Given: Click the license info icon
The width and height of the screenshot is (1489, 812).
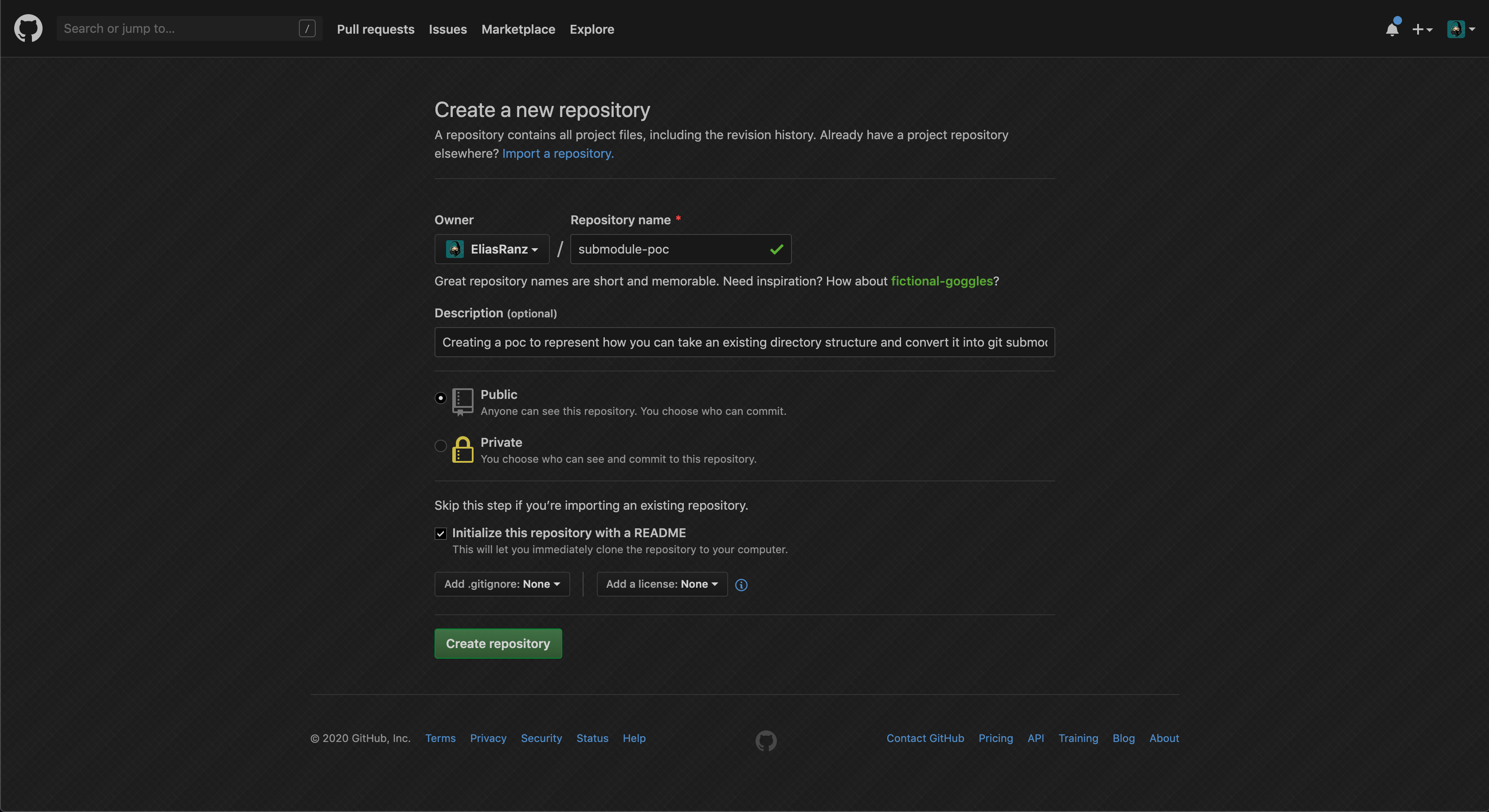Looking at the screenshot, I should pos(741,585).
